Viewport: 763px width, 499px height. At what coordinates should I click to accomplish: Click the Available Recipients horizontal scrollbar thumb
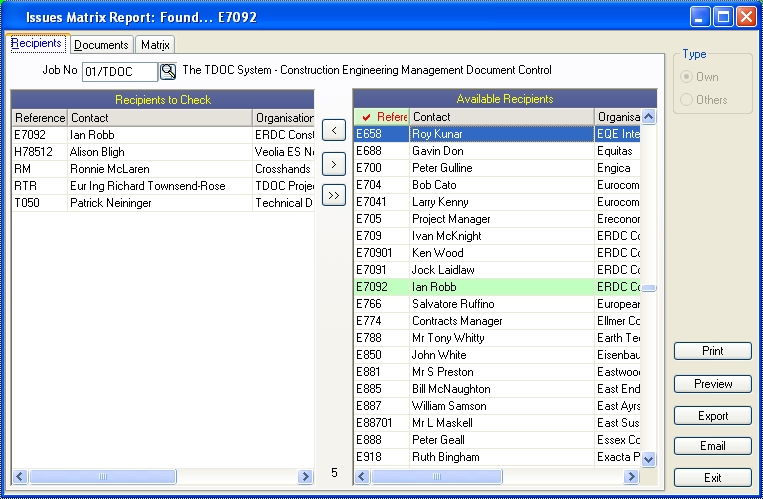coord(436,477)
